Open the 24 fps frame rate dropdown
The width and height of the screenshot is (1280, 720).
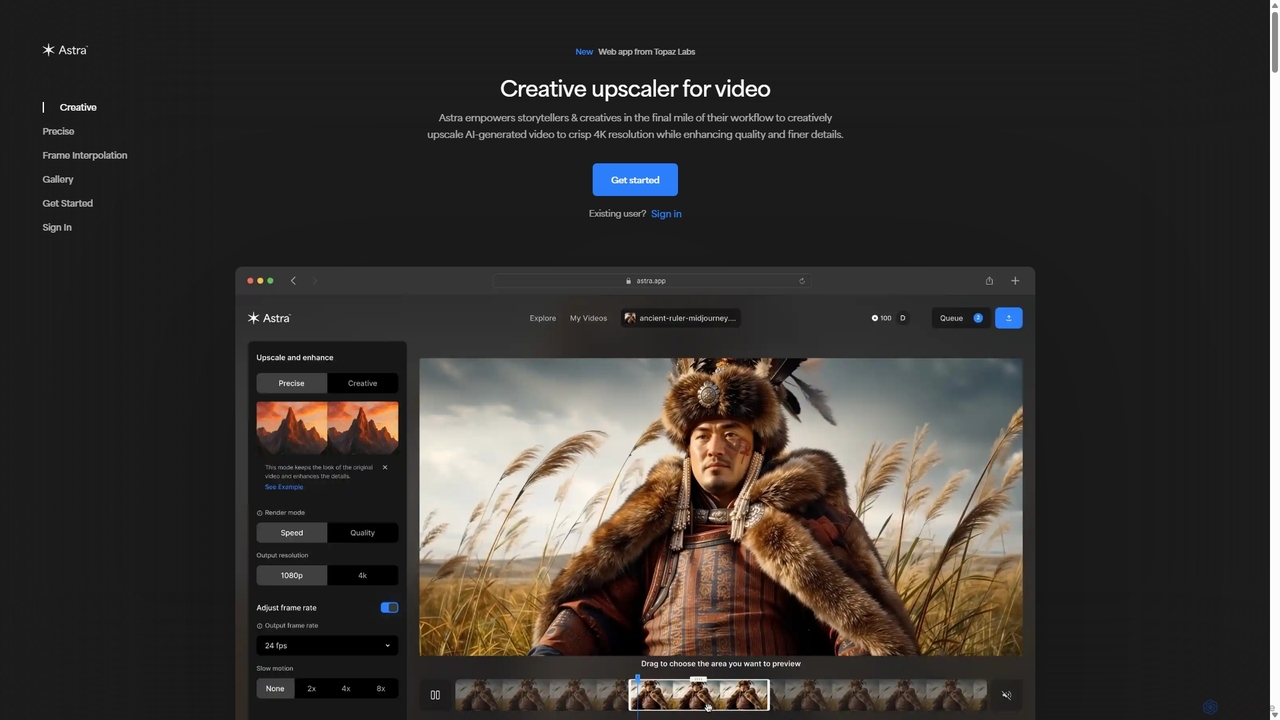327,646
